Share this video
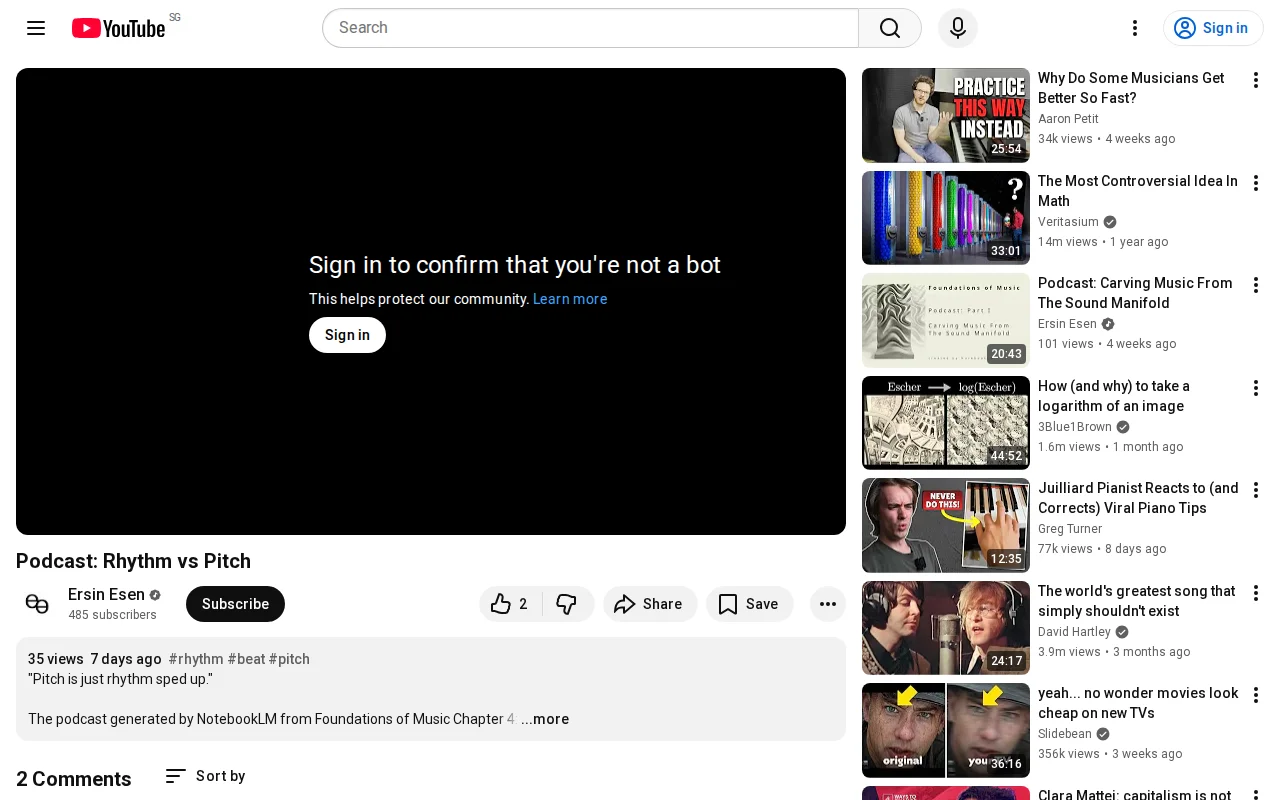 click(x=650, y=604)
